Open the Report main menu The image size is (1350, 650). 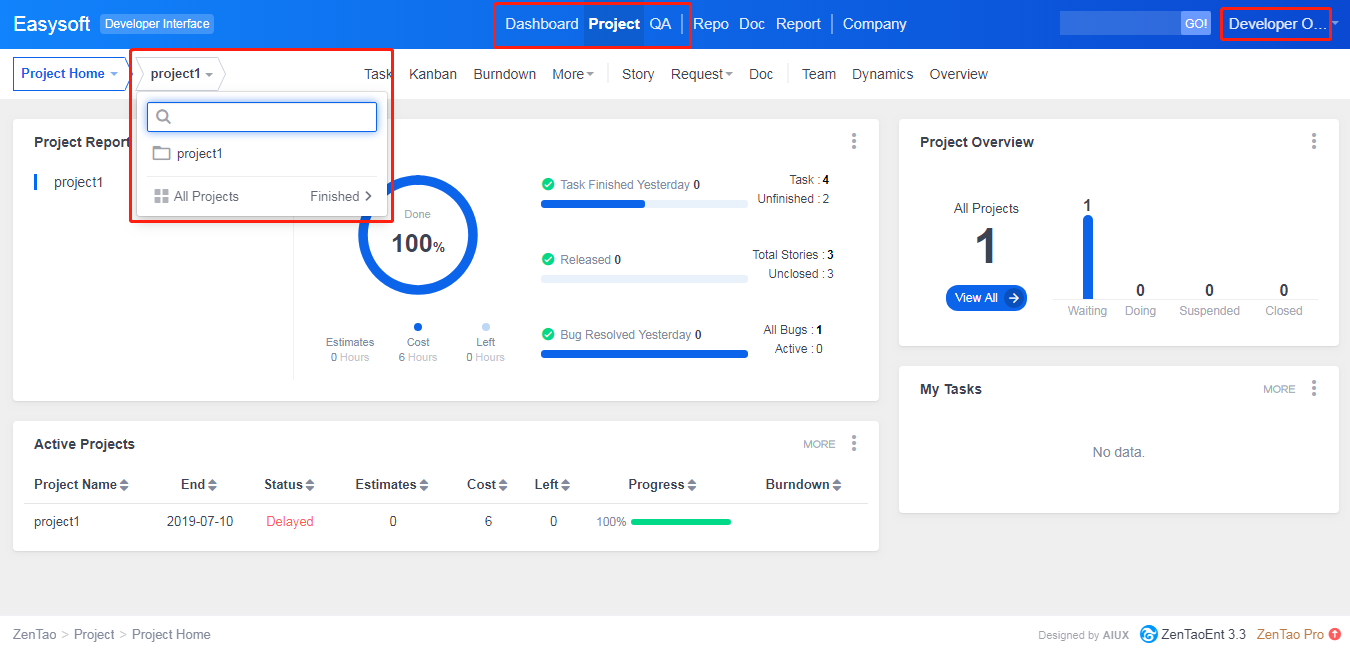(x=798, y=24)
